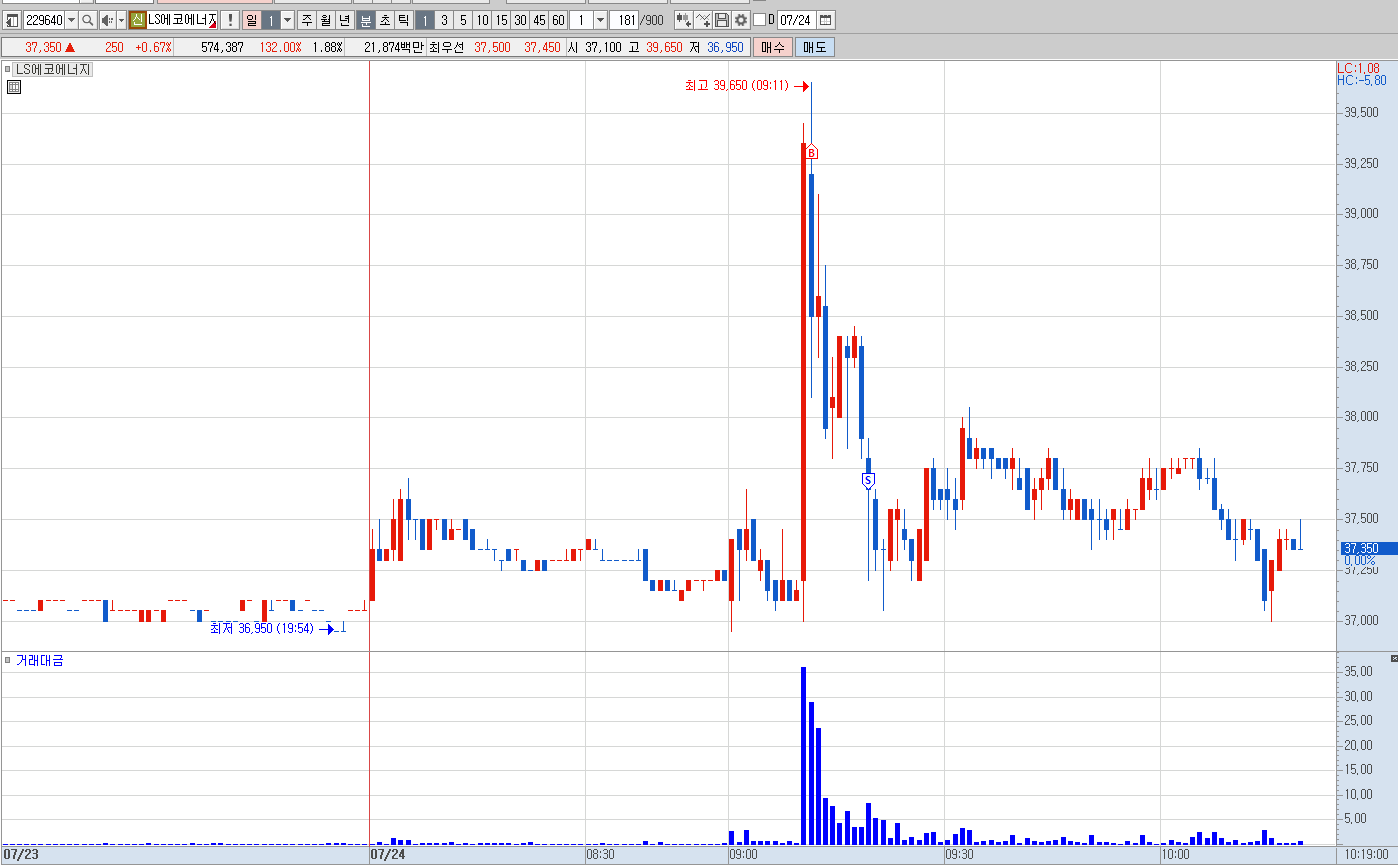Click the trading volume 574,387 value
This screenshot has height=865, width=1398.
[222, 47]
